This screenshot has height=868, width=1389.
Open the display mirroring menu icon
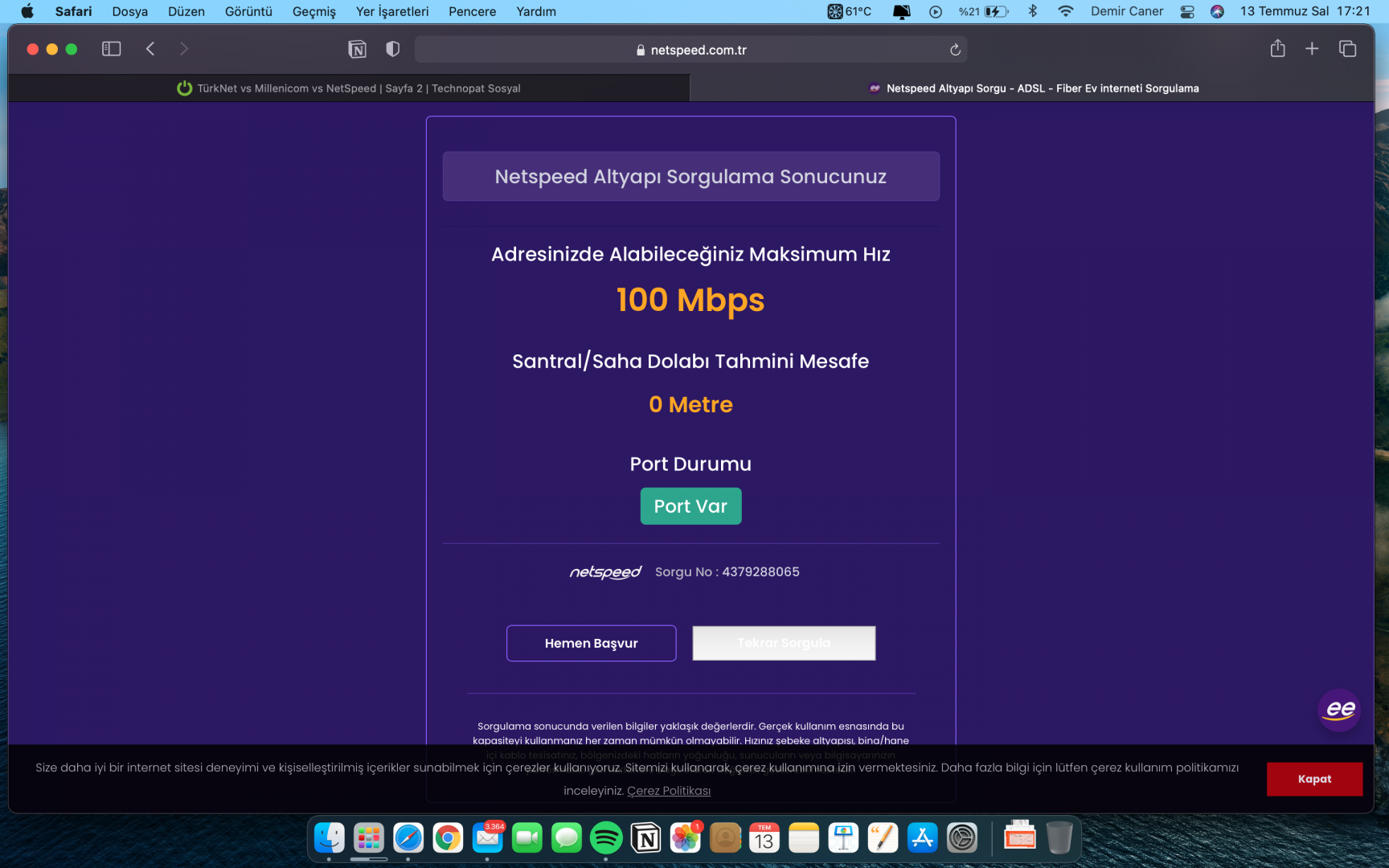902,11
